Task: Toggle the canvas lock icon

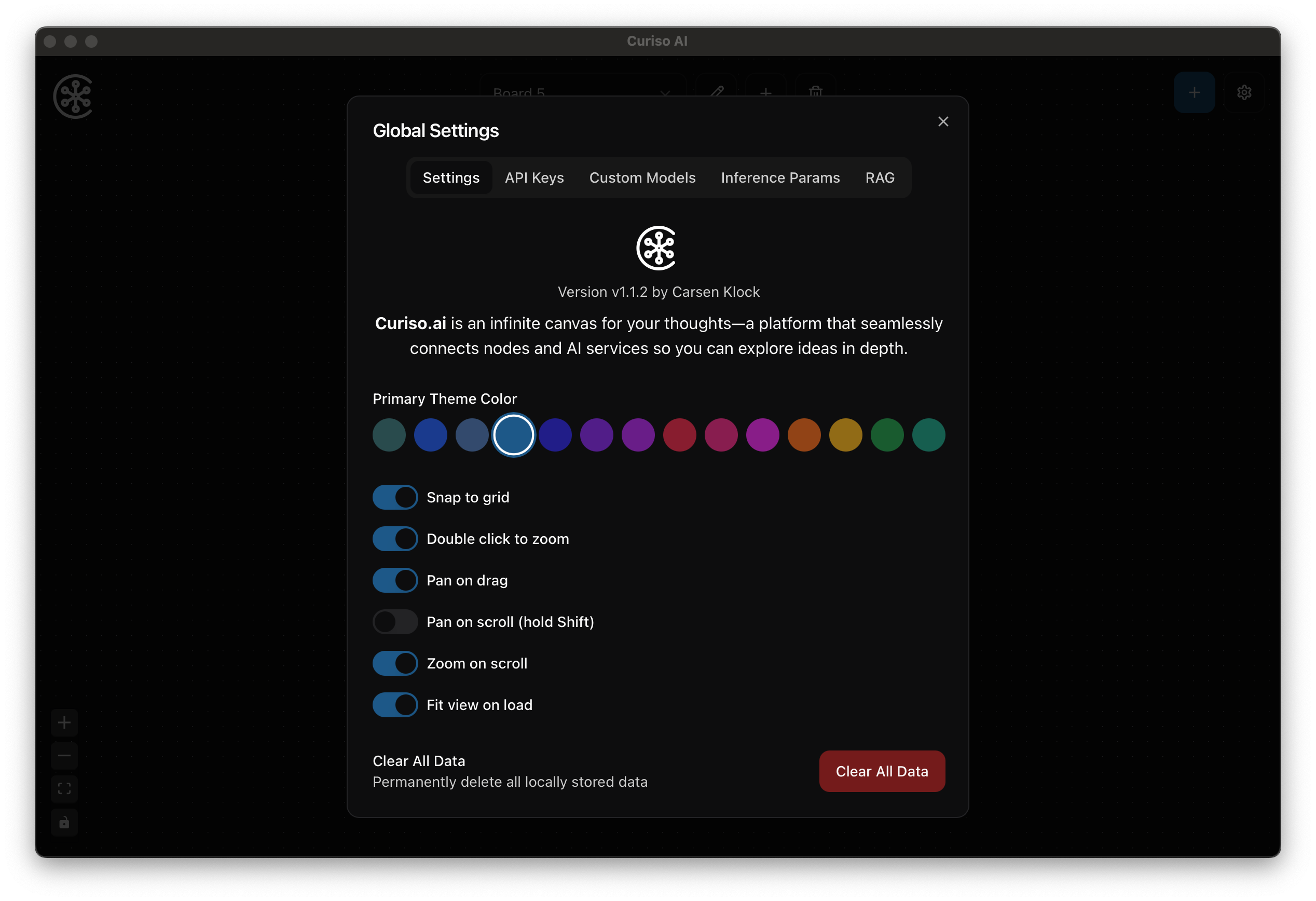Action: pyautogui.click(x=64, y=822)
